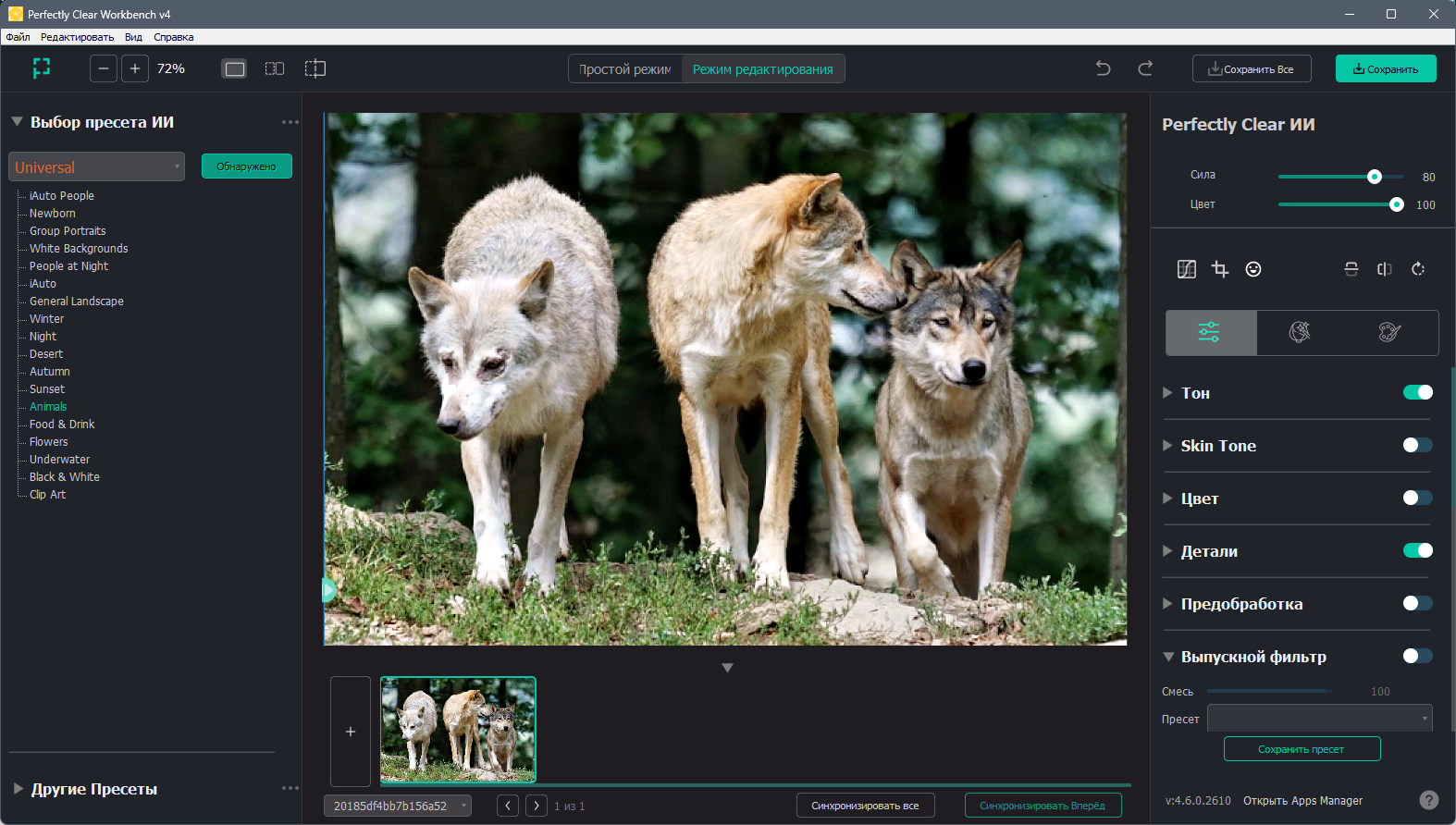Screen dimensions: 1456x825
Task: Switch to Простой режим tab
Action: [625, 69]
